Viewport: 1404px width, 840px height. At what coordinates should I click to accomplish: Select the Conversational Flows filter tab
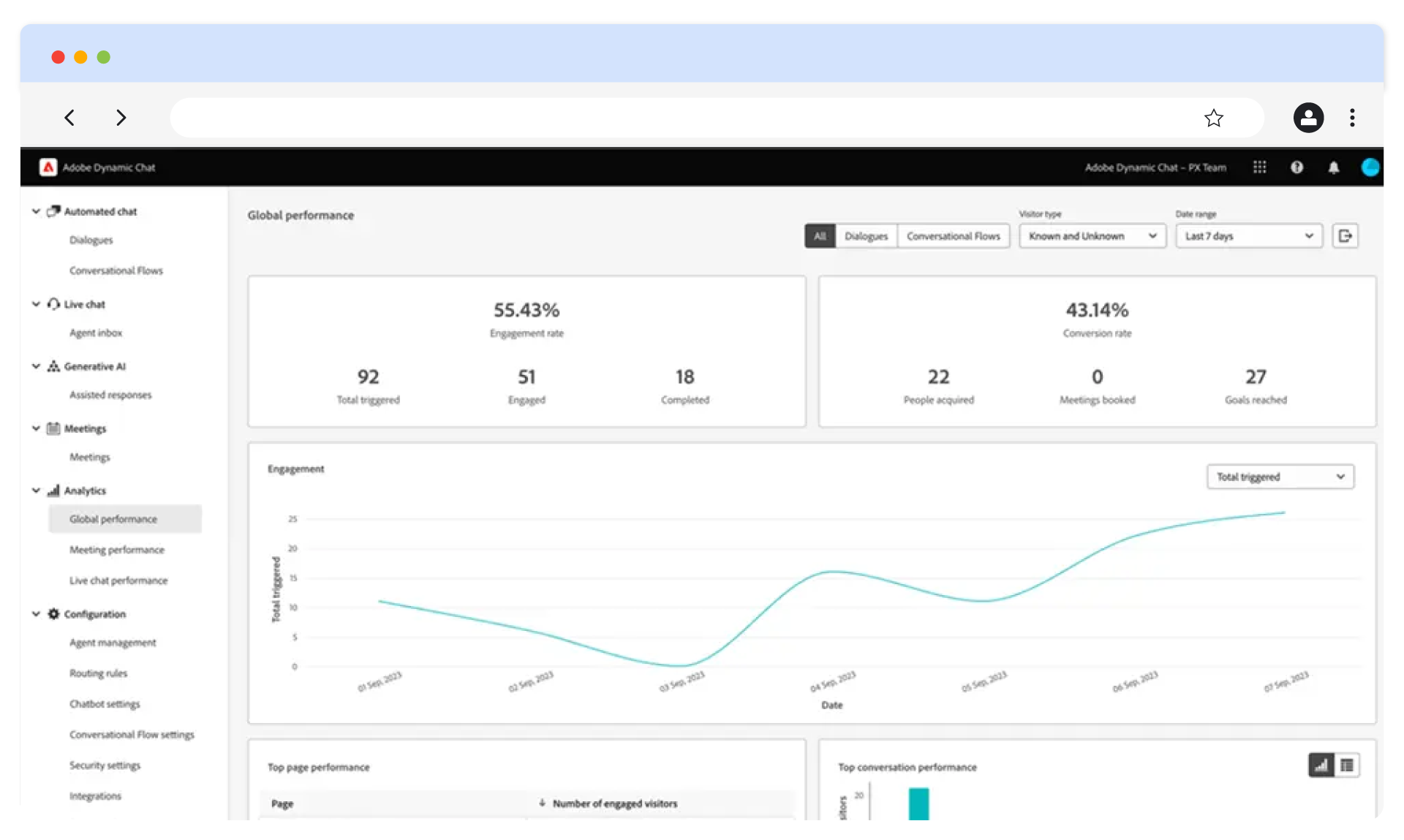click(953, 236)
